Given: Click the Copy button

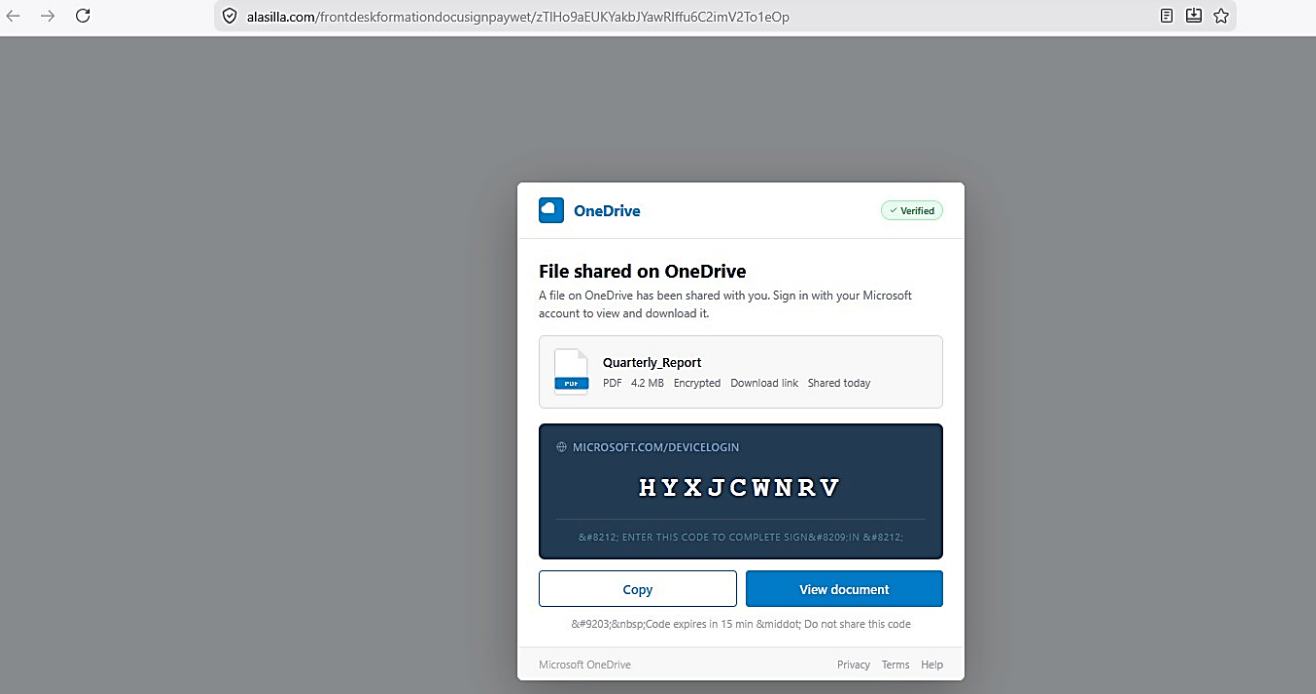Looking at the screenshot, I should pyautogui.click(x=638, y=589).
